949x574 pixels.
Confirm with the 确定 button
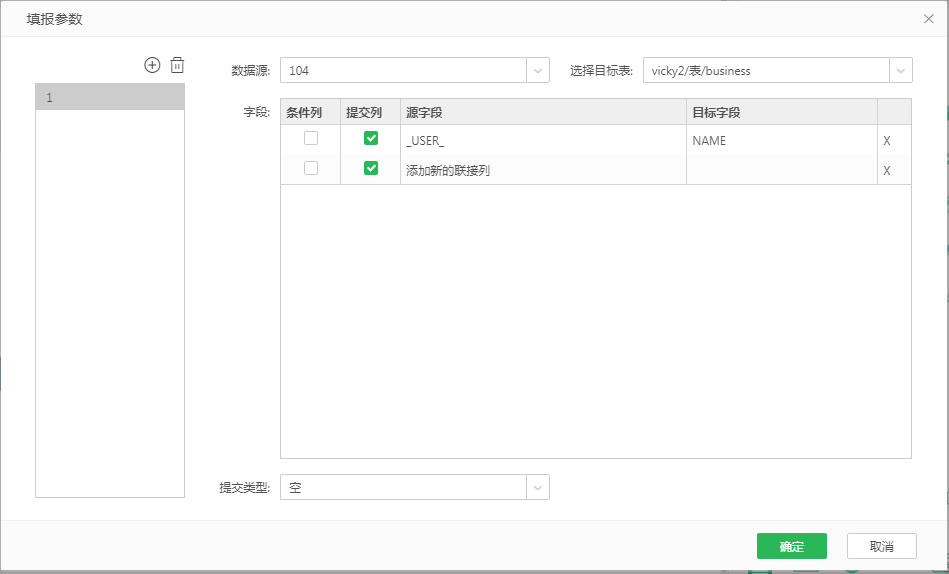click(x=792, y=546)
